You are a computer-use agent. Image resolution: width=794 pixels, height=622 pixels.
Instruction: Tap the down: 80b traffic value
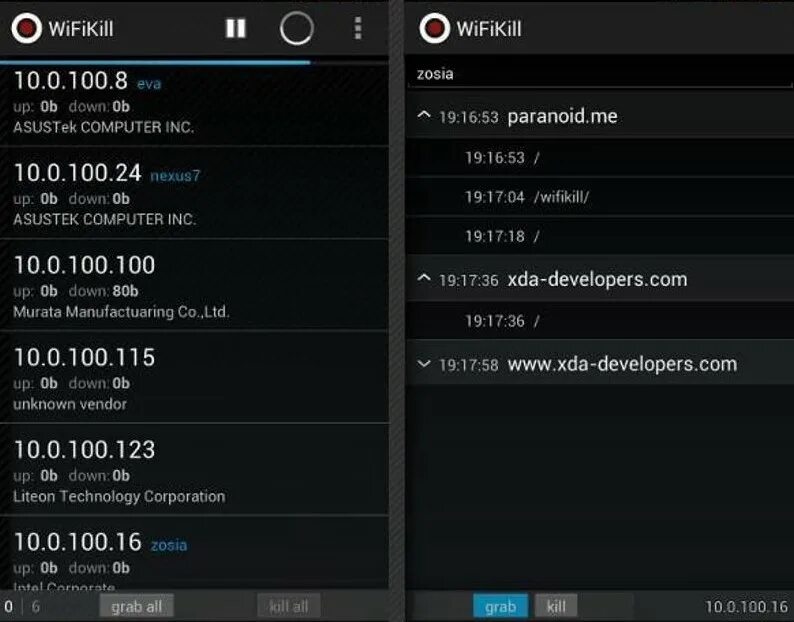point(103,291)
